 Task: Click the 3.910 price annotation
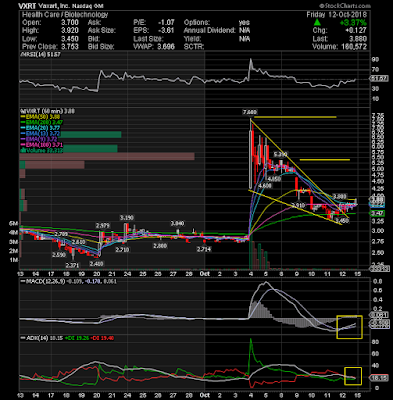click(298, 205)
